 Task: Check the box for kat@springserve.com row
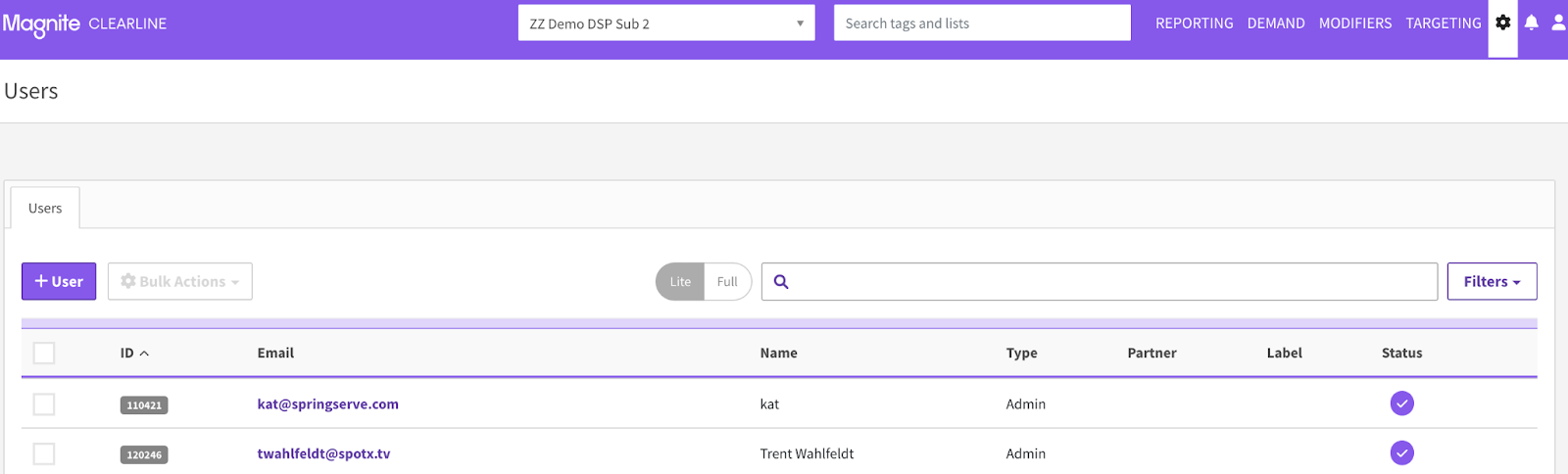pyautogui.click(x=44, y=404)
